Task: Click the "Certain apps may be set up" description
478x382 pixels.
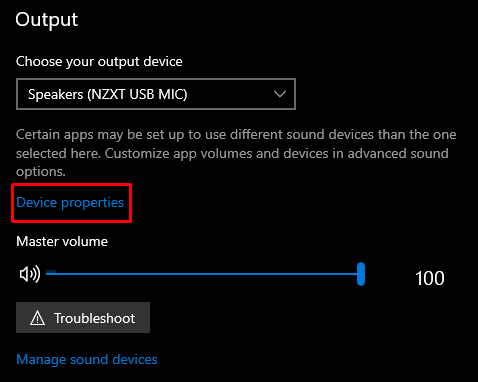Action: (236, 153)
